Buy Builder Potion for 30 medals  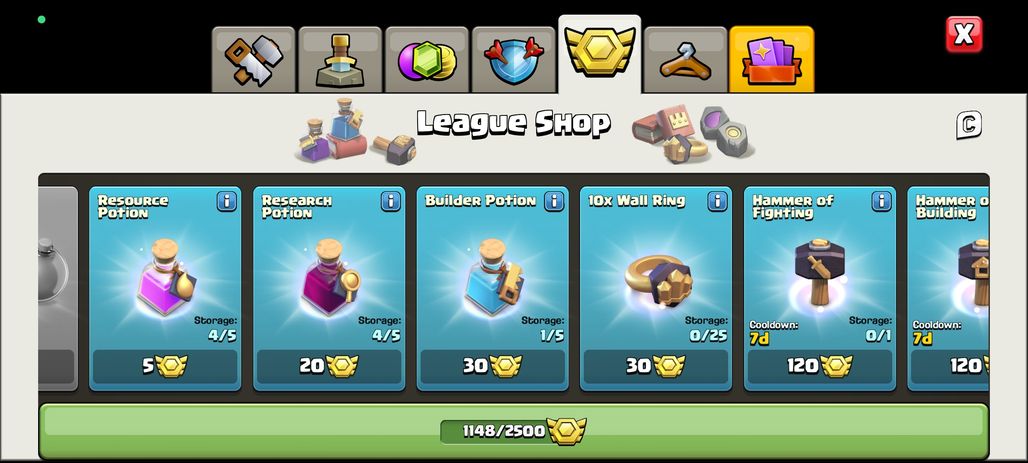click(492, 366)
